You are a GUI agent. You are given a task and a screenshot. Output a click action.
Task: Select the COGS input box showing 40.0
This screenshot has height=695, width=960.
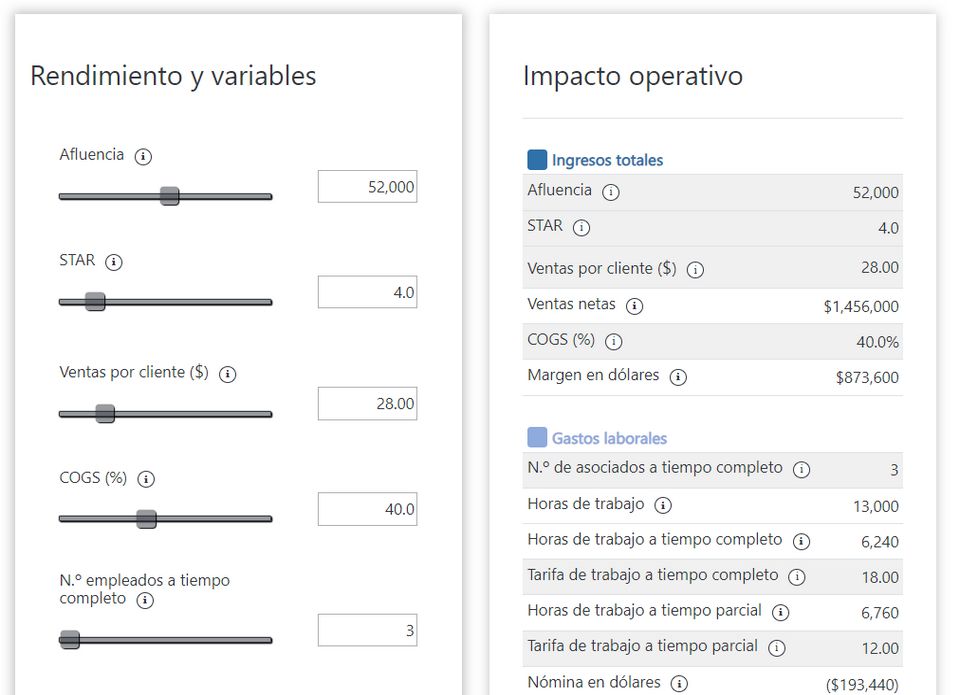(367, 509)
